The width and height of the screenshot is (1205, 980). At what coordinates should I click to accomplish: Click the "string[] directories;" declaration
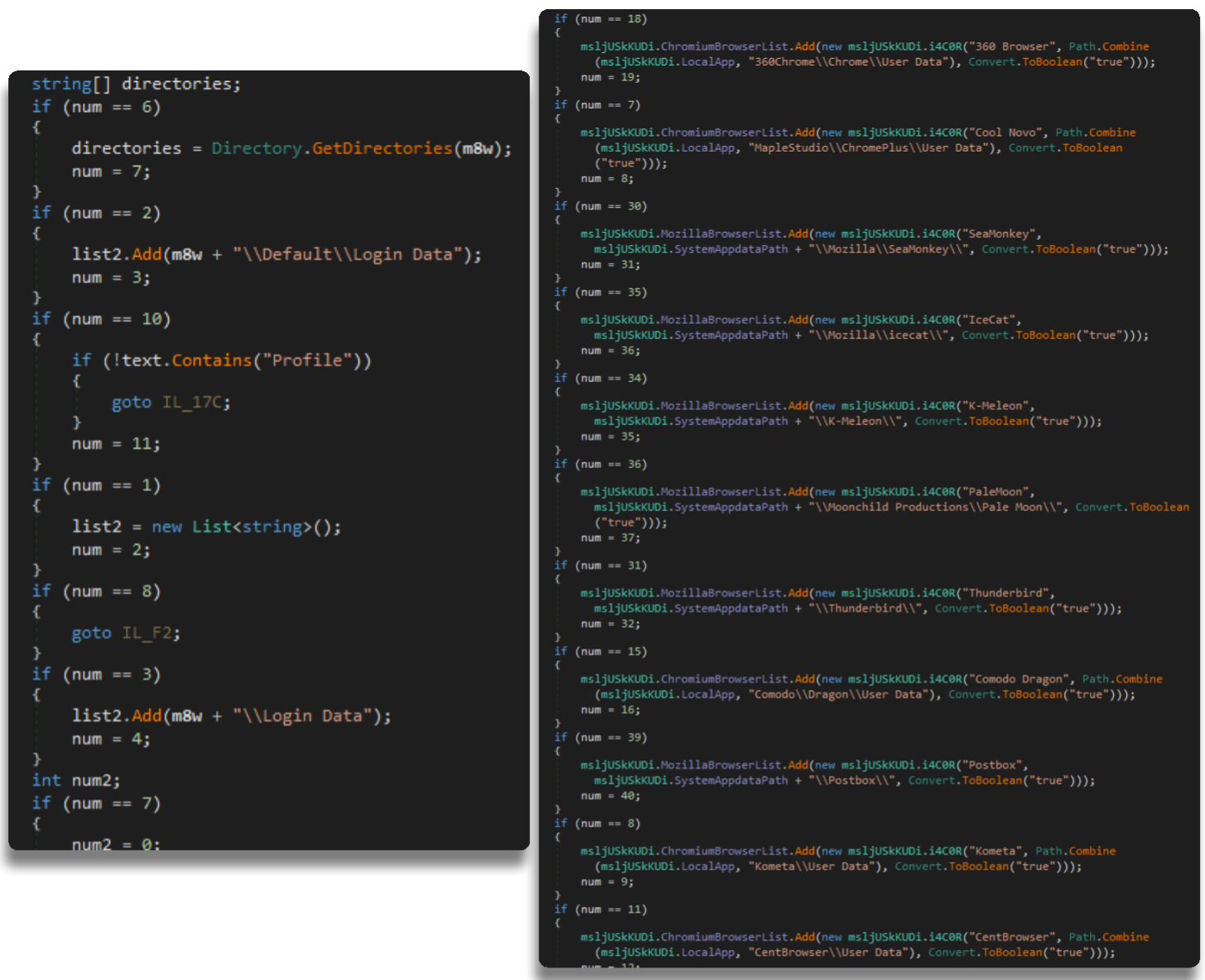[136, 84]
